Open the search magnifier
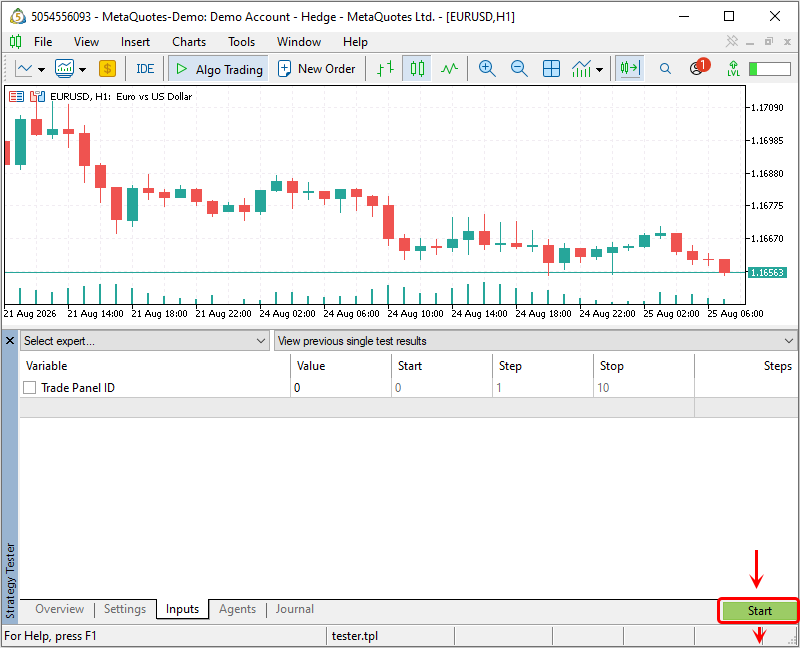Viewport: 800px width, 648px height. pos(665,68)
